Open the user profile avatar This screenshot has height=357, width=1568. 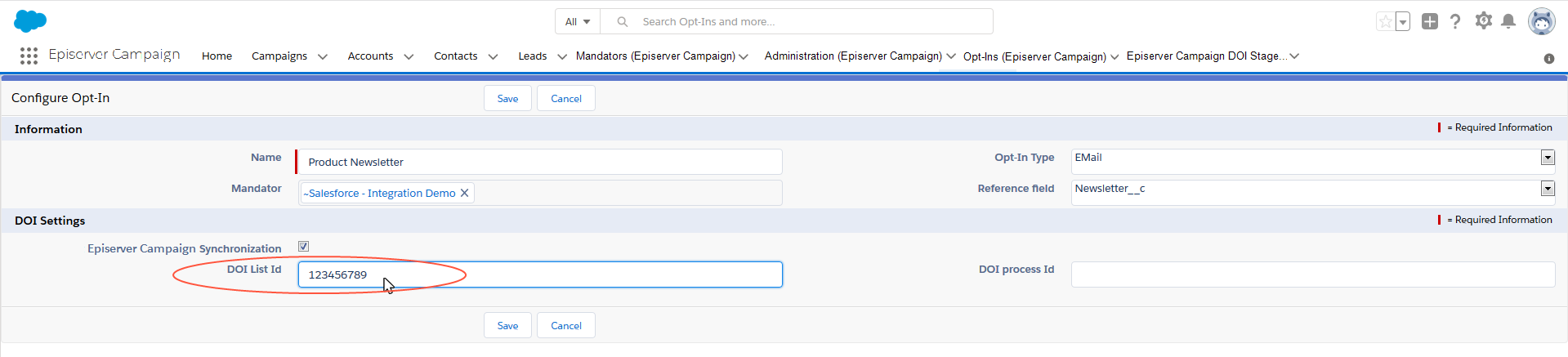coord(1541,22)
